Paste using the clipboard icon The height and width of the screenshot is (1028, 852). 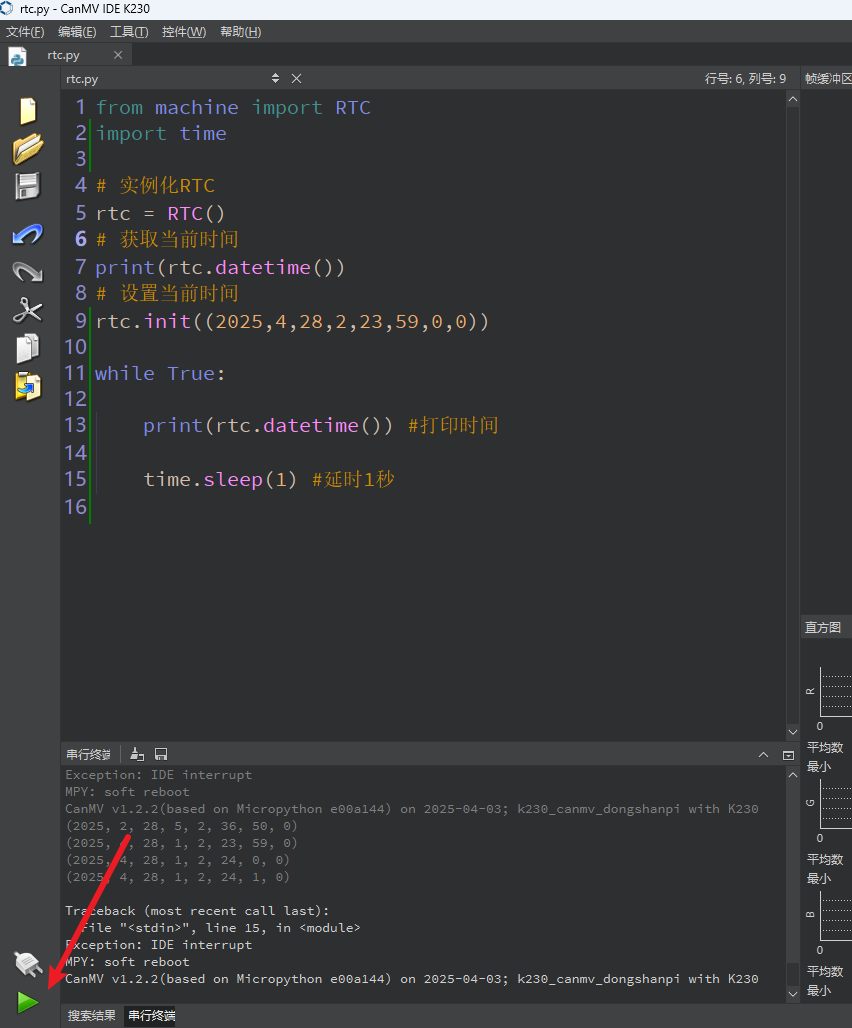(x=28, y=386)
